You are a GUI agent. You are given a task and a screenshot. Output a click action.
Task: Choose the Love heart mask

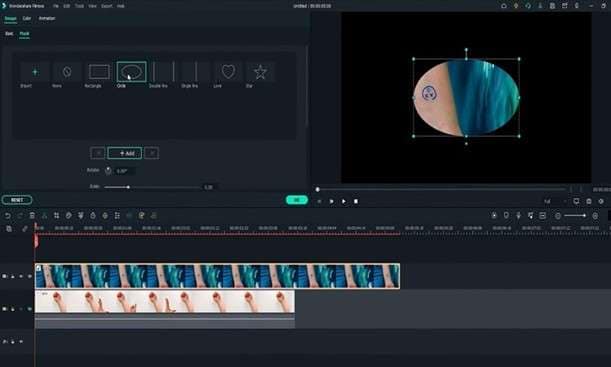pos(228,72)
